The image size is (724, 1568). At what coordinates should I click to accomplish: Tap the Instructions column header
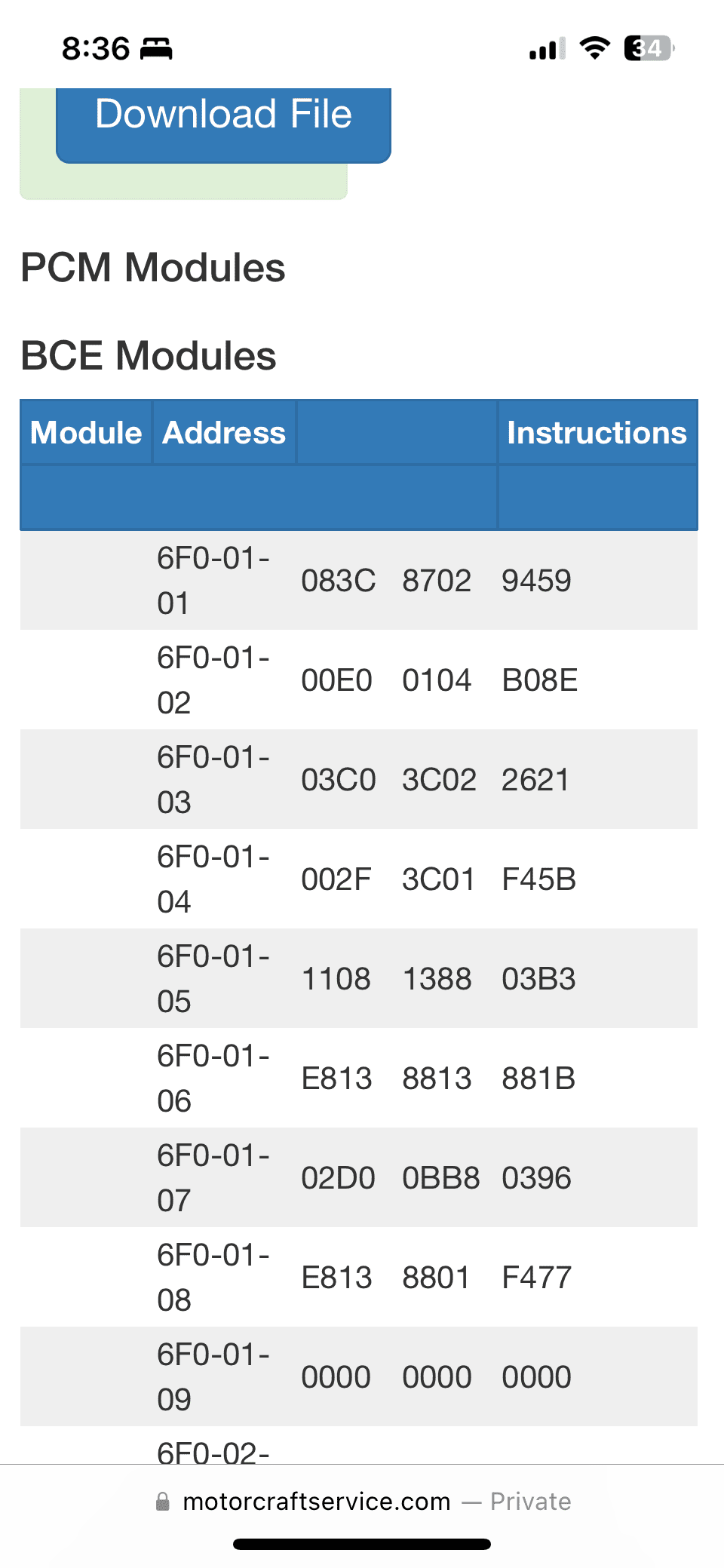(x=597, y=433)
